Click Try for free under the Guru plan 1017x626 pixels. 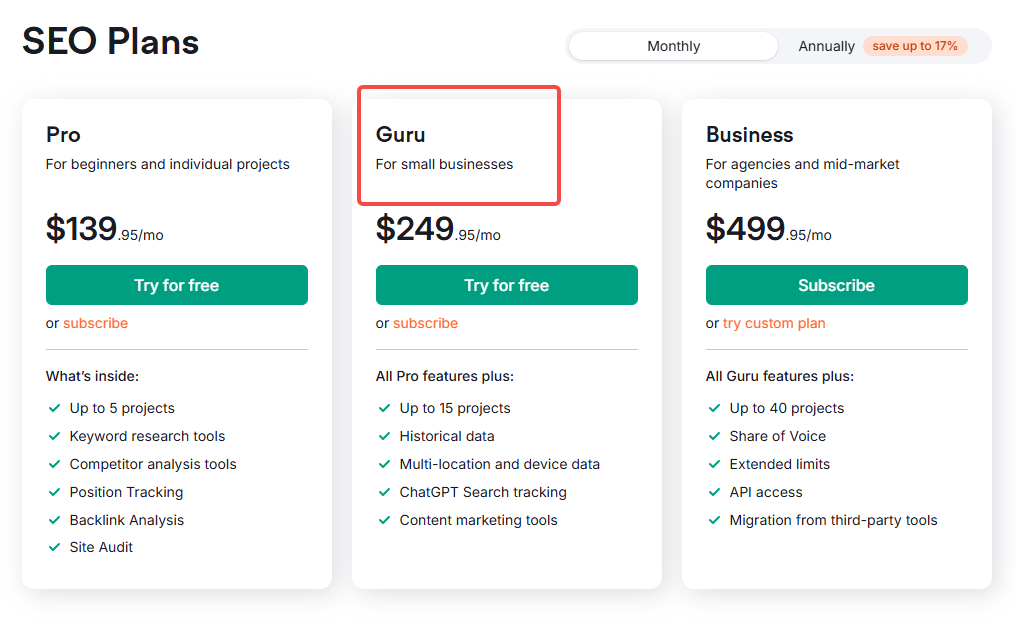click(506, 285)
